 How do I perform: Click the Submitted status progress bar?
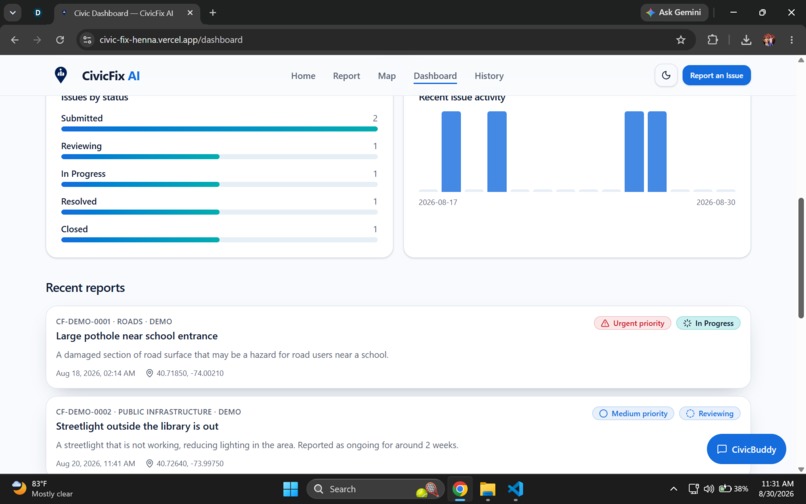point(219,129)
